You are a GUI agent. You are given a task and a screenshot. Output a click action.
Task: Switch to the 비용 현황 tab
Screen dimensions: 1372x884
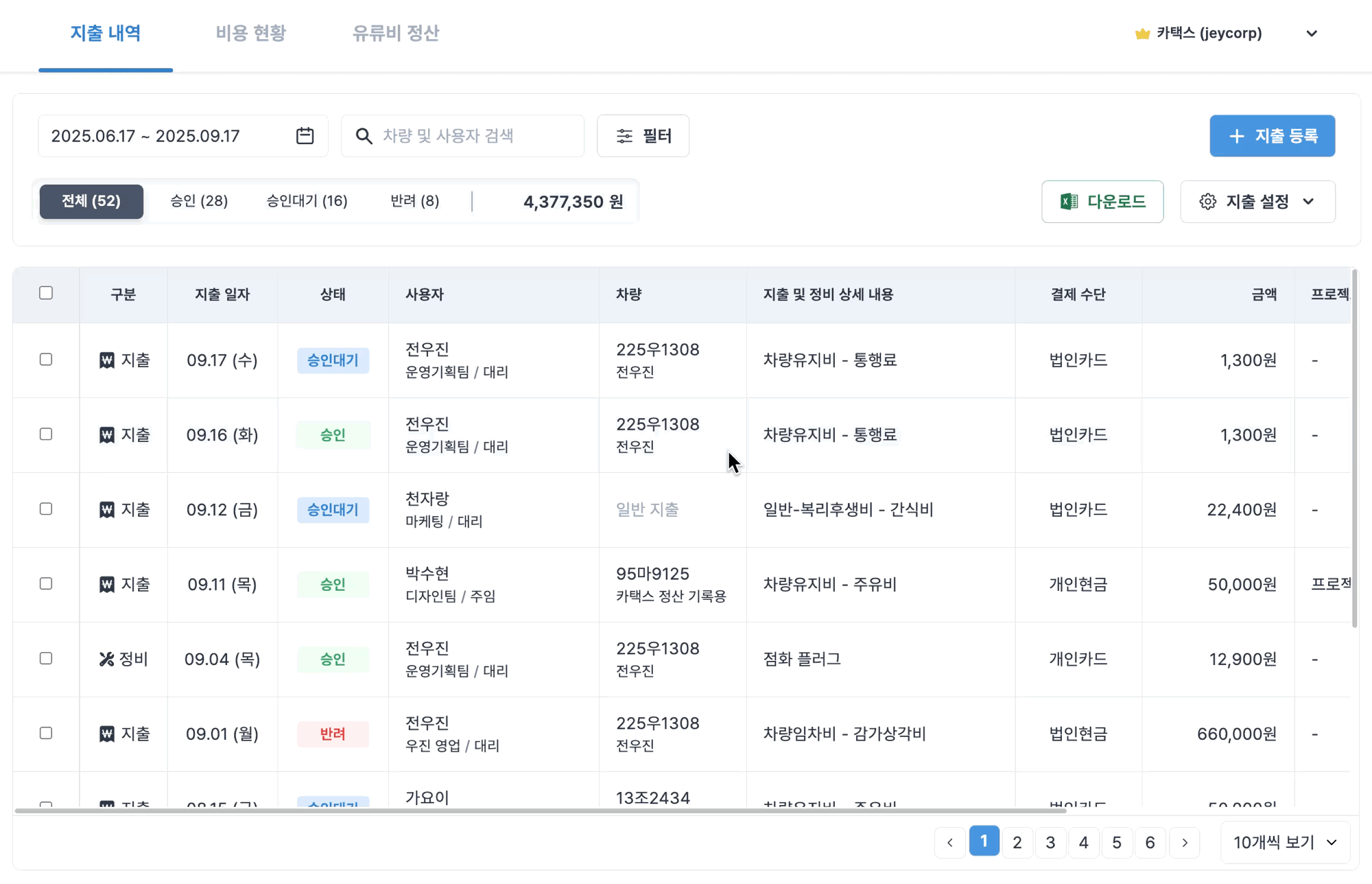(250, 34)
